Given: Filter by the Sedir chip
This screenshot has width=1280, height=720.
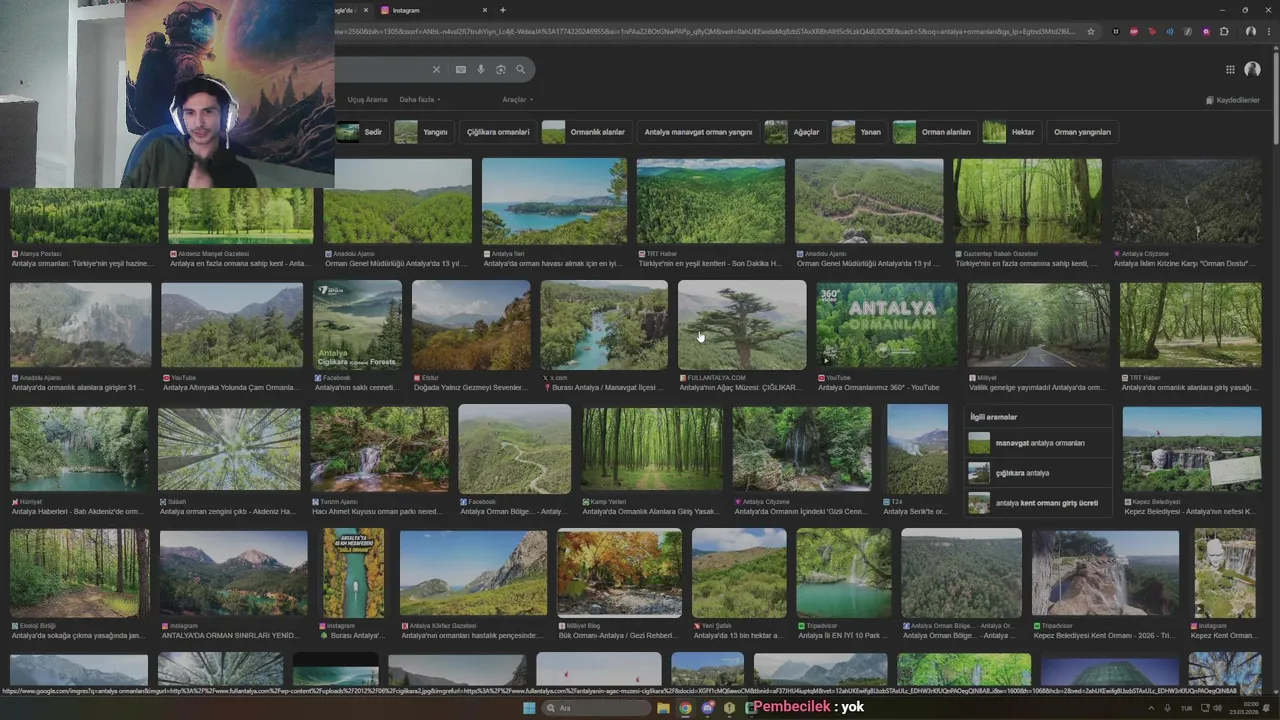Looking at the screenshot, I should tap(361, 132).
